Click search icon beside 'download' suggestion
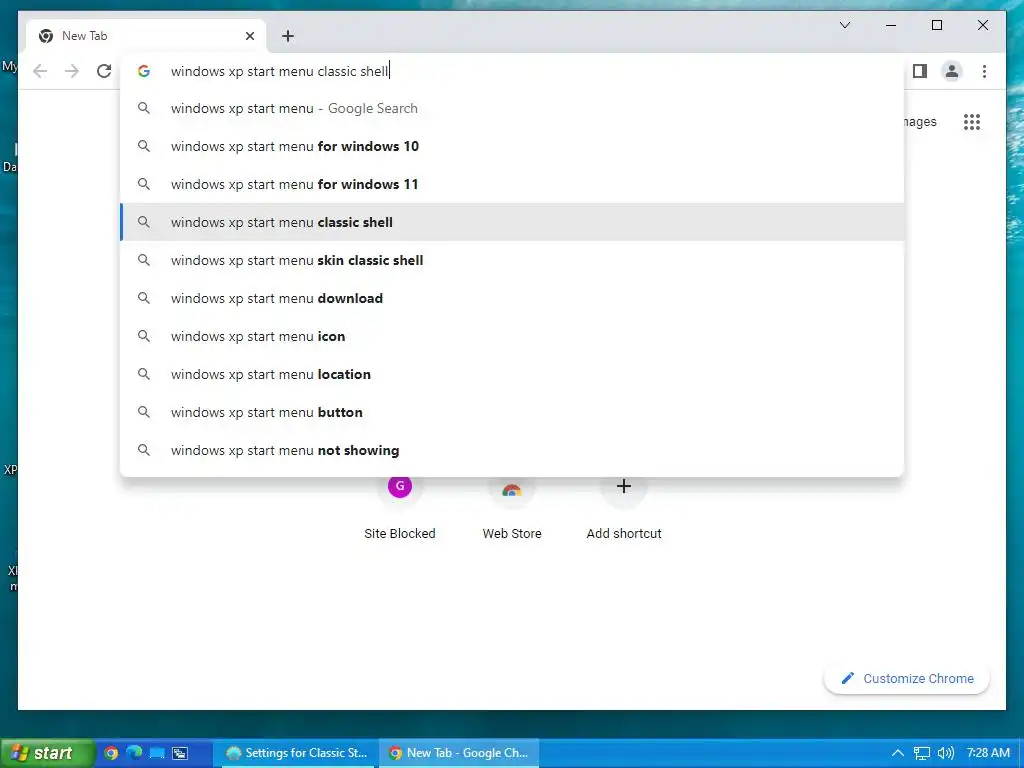The height and width of the screenshot is (768, 1024). (x=144, y=298)
